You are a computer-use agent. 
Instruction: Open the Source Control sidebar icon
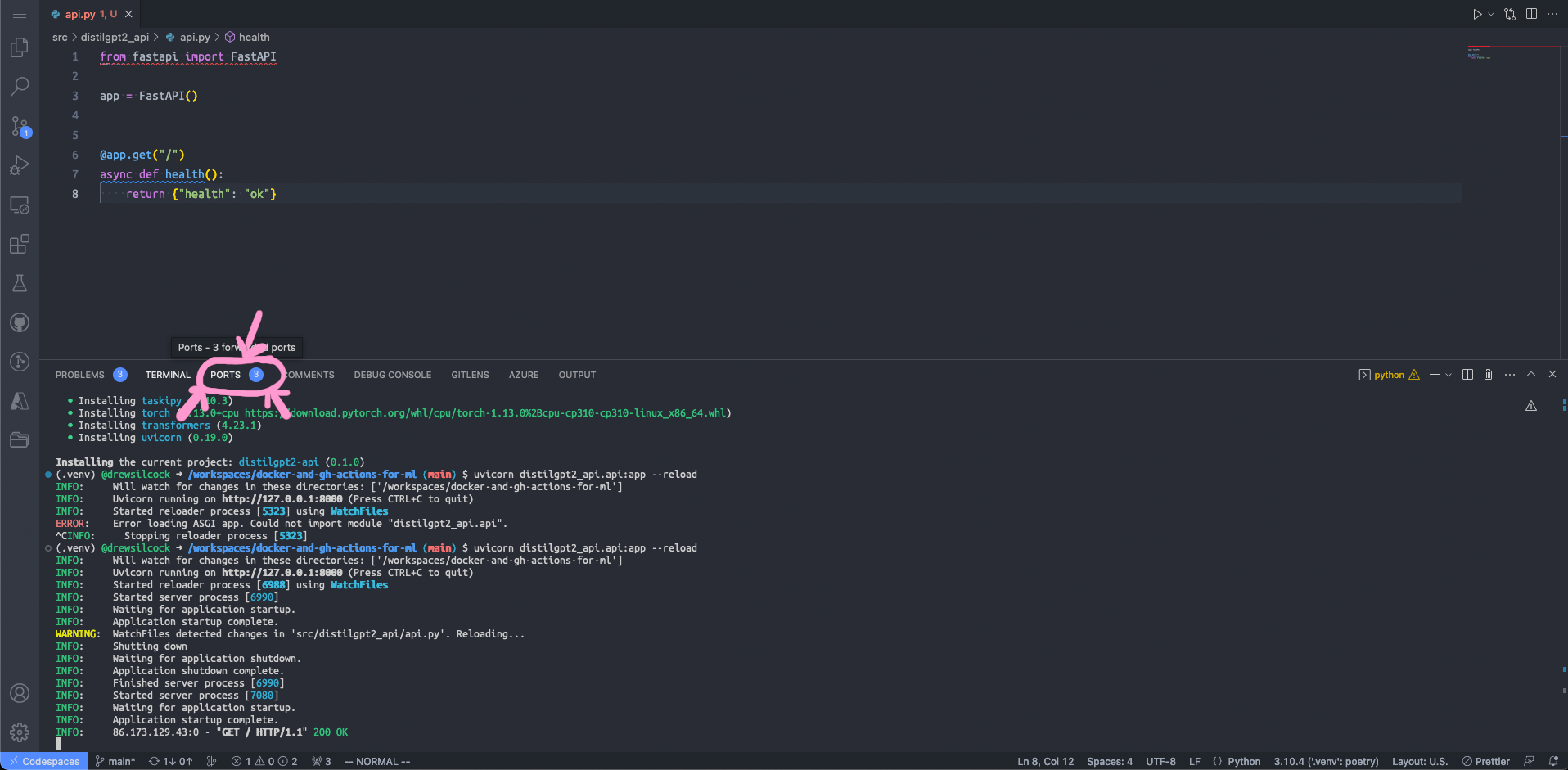(20, 126)
